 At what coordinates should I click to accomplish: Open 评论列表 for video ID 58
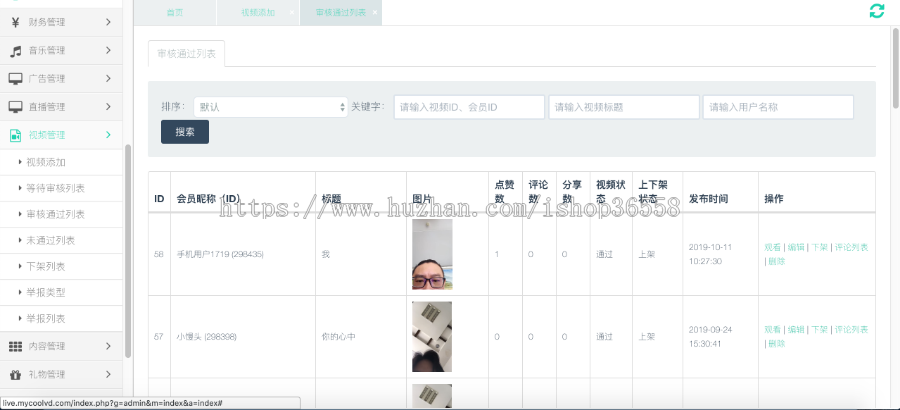(x=851, y=247)
